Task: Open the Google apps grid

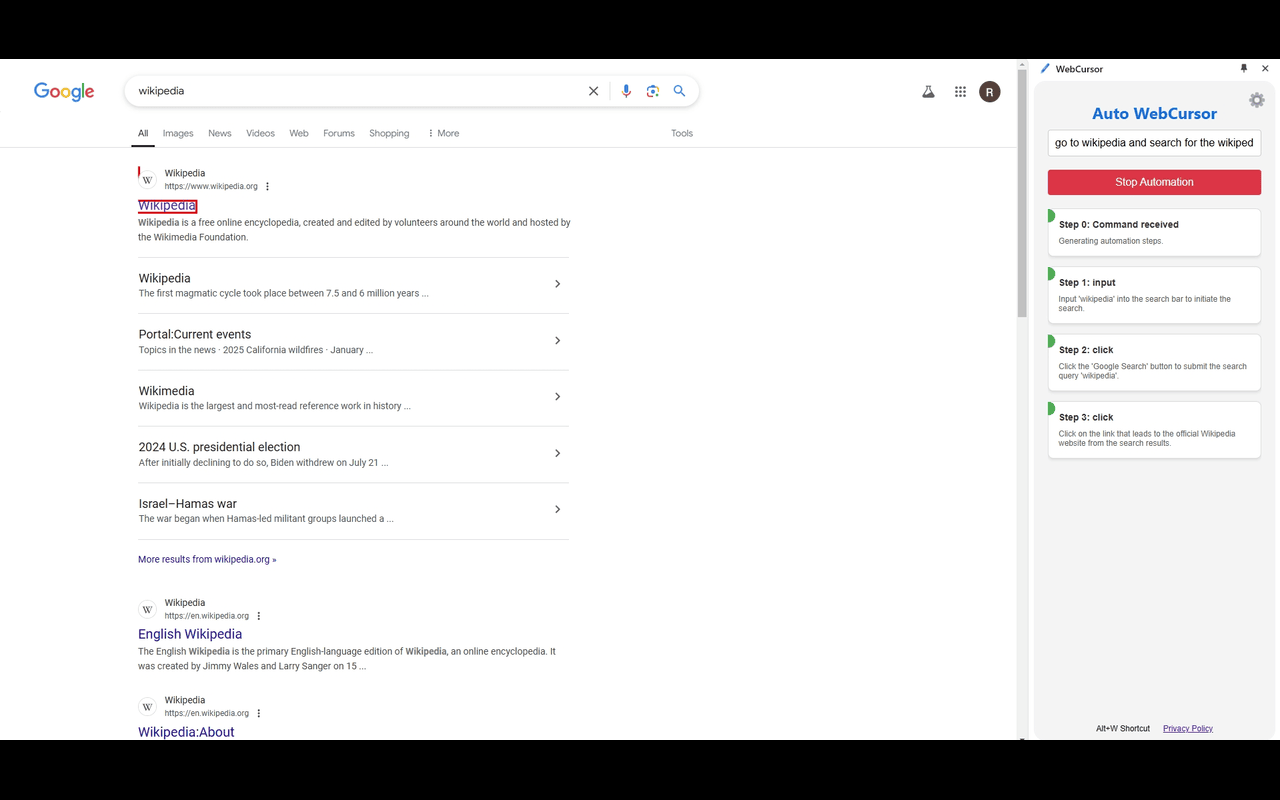Action: (x=960, y=92)
